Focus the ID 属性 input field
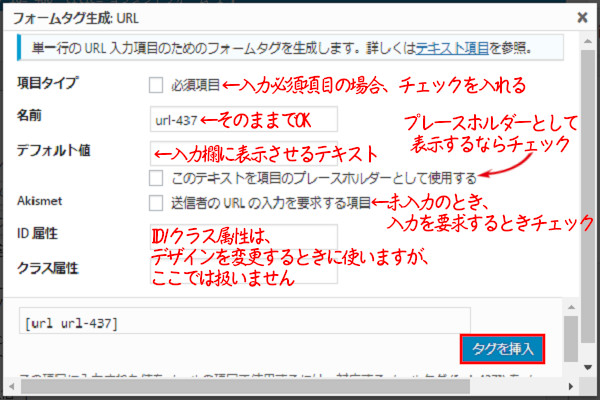Viewport: 600px width, 400px height. (244, 237)
